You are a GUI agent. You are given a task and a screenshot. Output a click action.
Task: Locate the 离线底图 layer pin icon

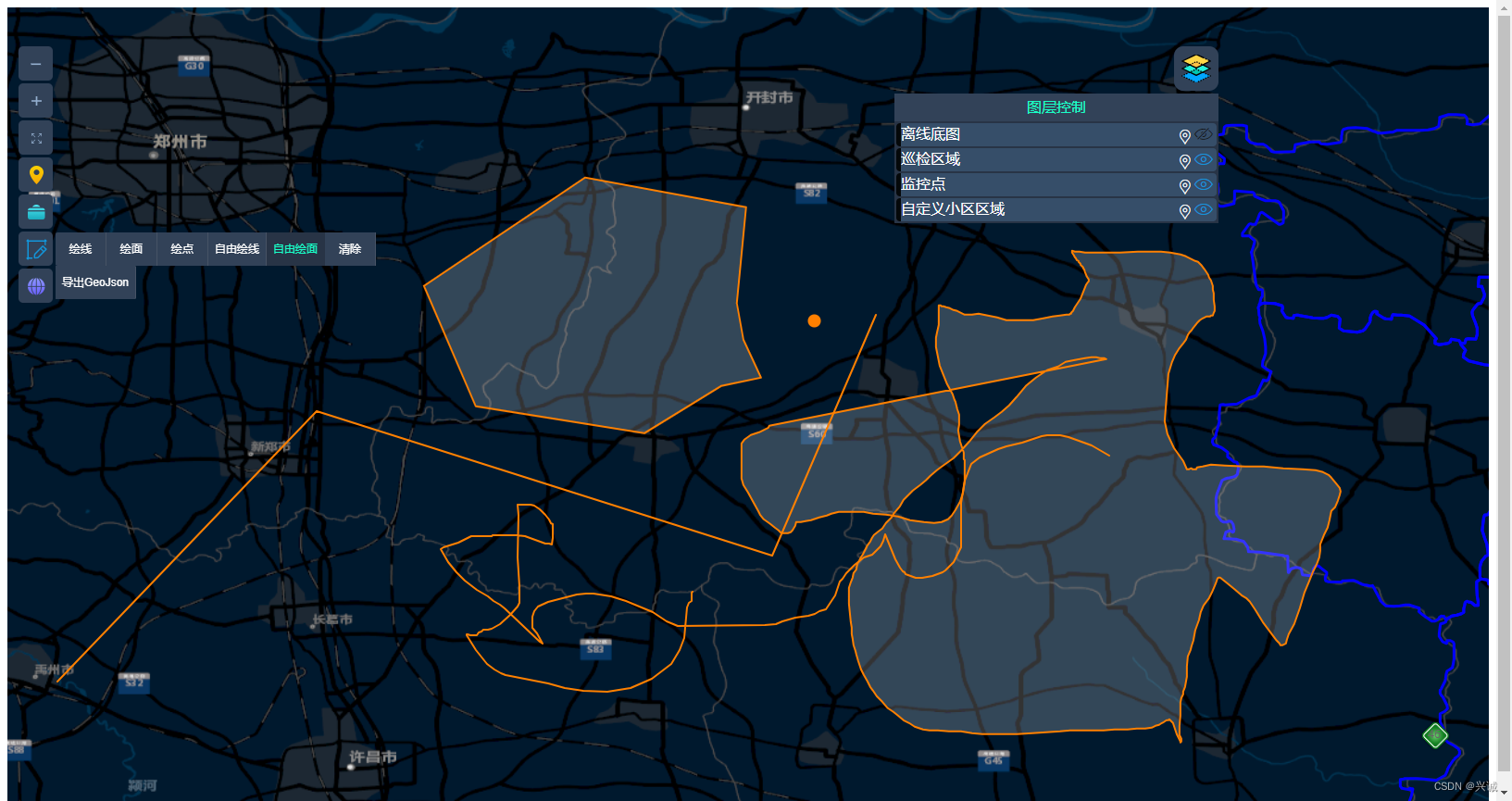(x=1184, y=136)
